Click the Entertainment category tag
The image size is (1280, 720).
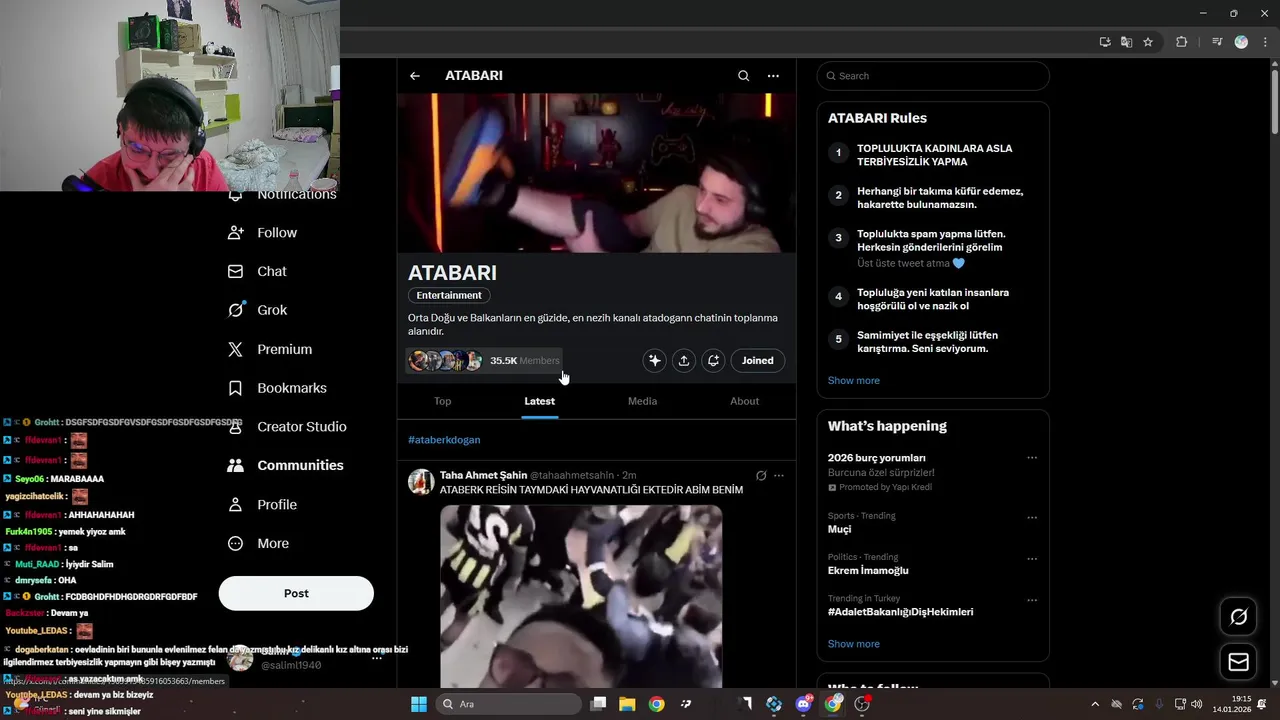tap(449, 295)
